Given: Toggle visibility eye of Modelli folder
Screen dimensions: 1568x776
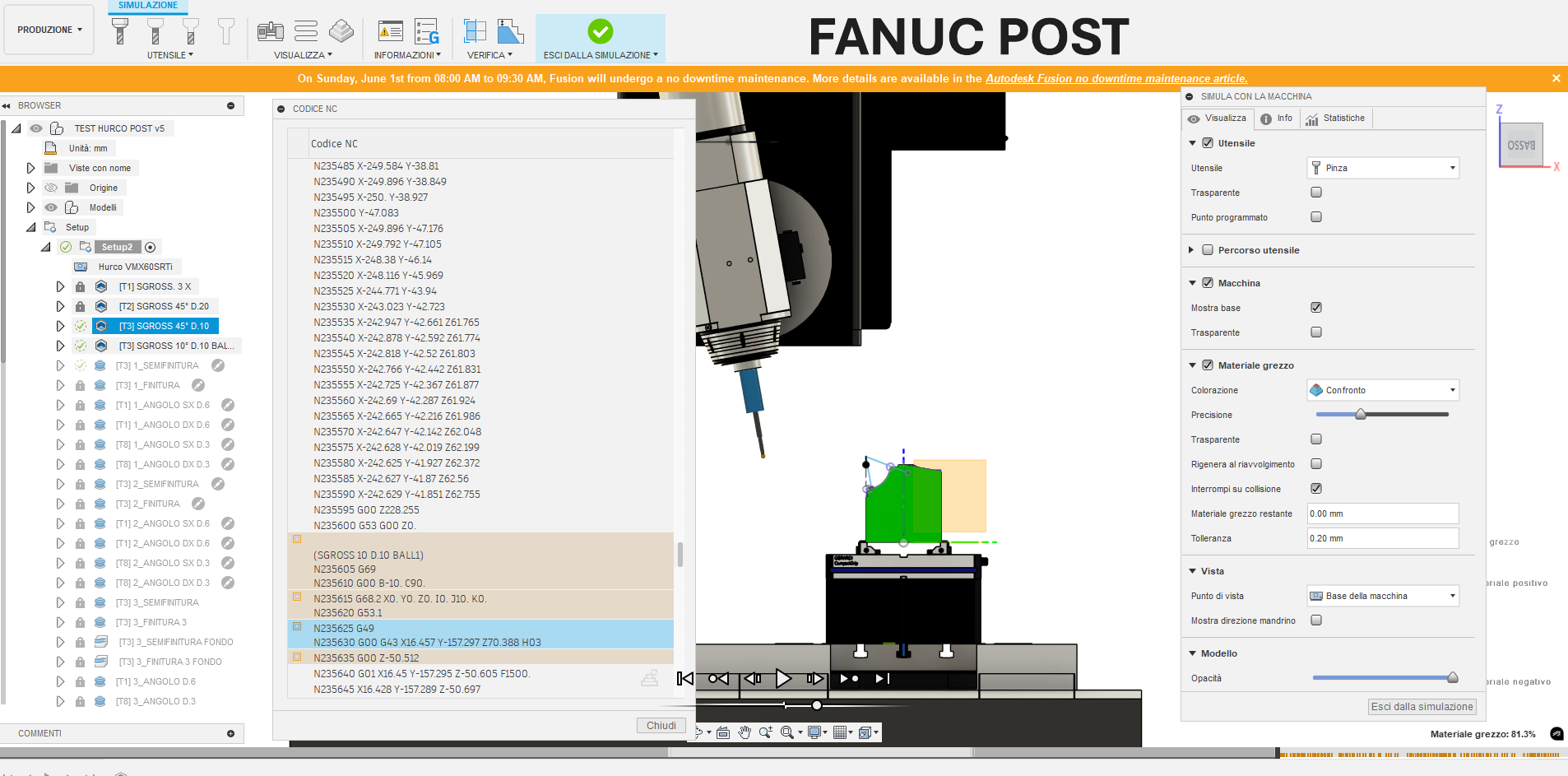Looking at the screenshot, I should tap(51, 207).
